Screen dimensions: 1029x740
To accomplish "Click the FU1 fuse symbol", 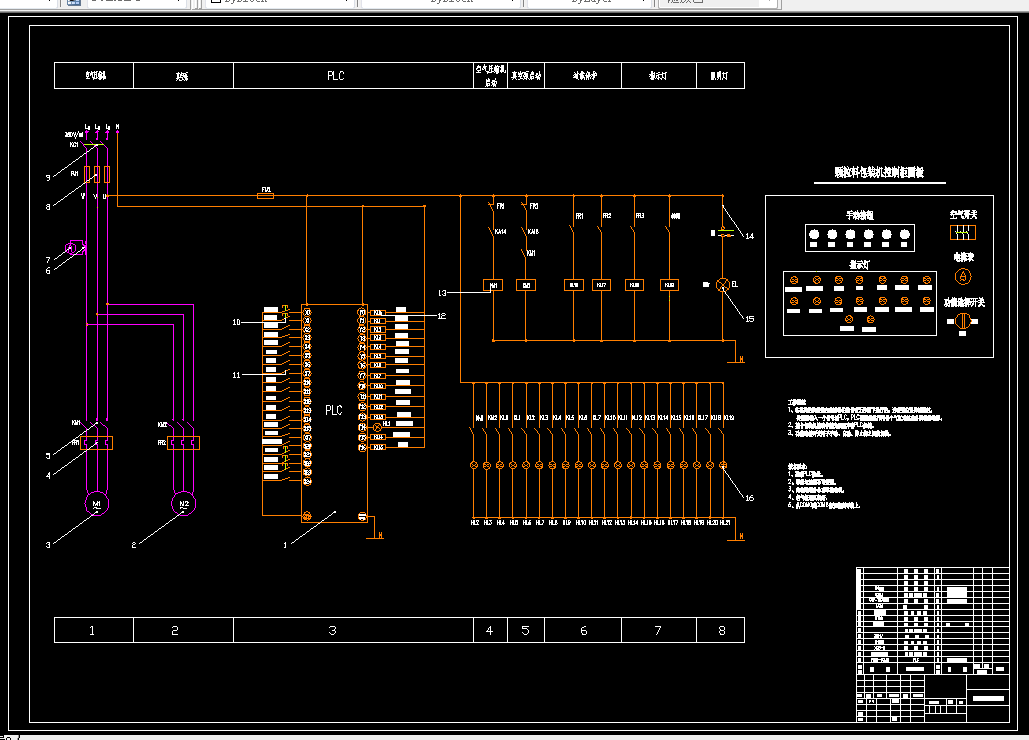I will [x=266, y=195].
